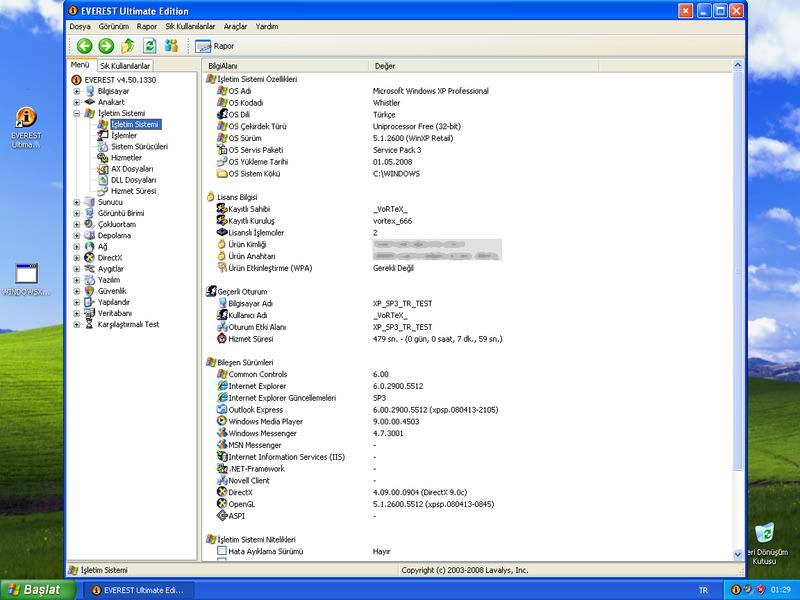
Task: Click the Güvenlik shield icon in tree
Action: (89, 291)
